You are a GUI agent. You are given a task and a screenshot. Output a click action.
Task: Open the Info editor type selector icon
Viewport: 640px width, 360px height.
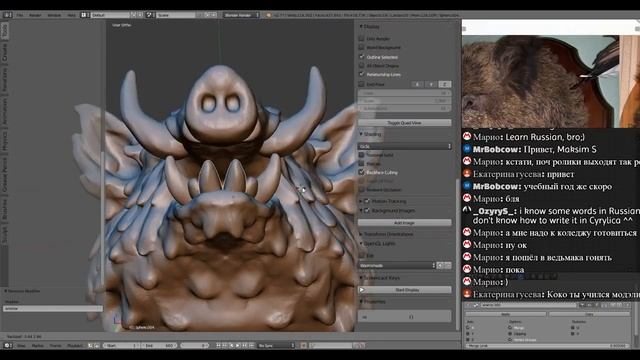pyautogui.click(x=8, y=15)
